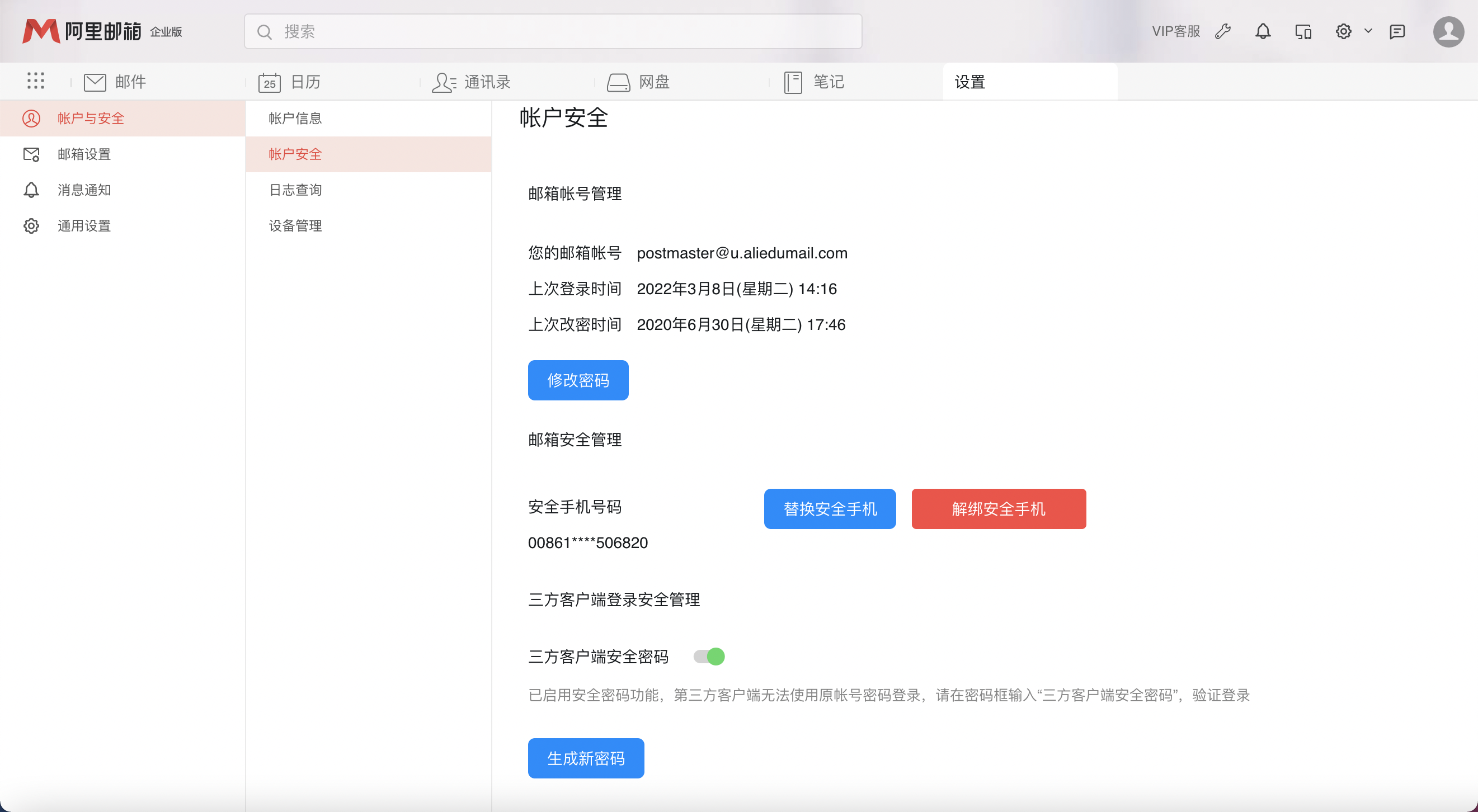This screenshot has width=1478, height=812.
Task: Click the 通用设置 gear icon
Action: point(31,226)
